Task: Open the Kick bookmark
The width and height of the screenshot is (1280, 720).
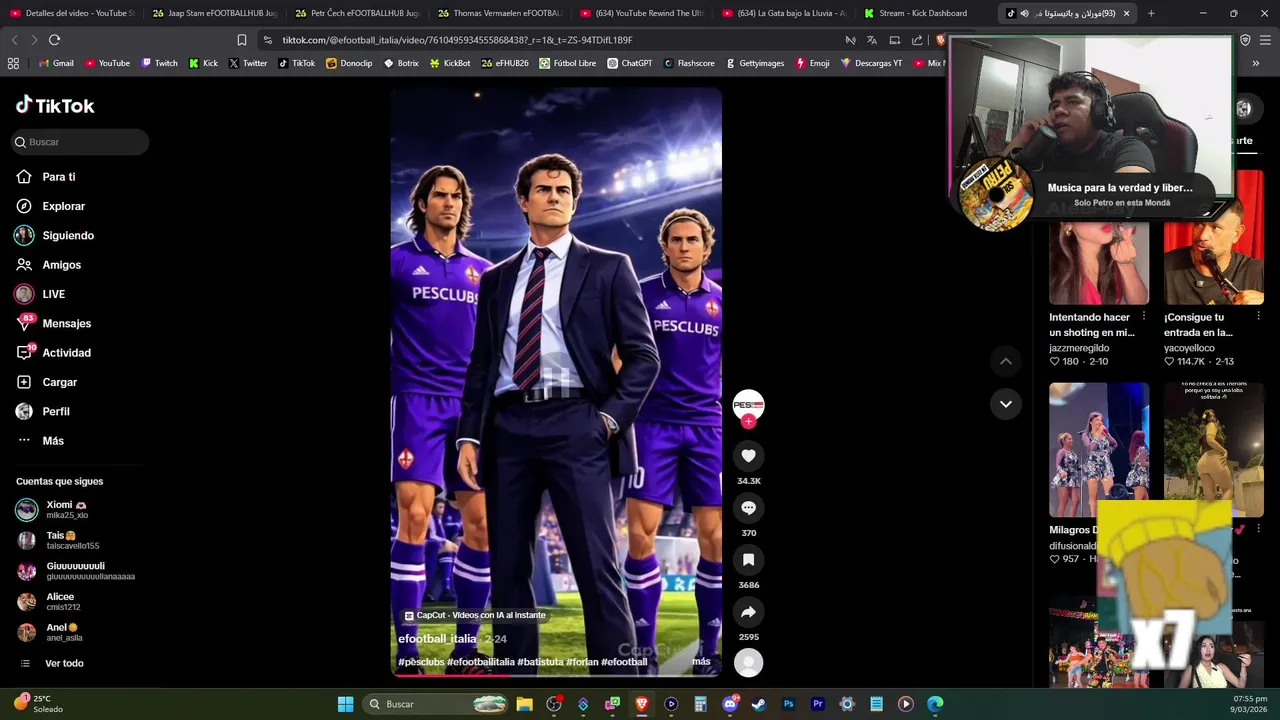Action: [x=203, y=63]
